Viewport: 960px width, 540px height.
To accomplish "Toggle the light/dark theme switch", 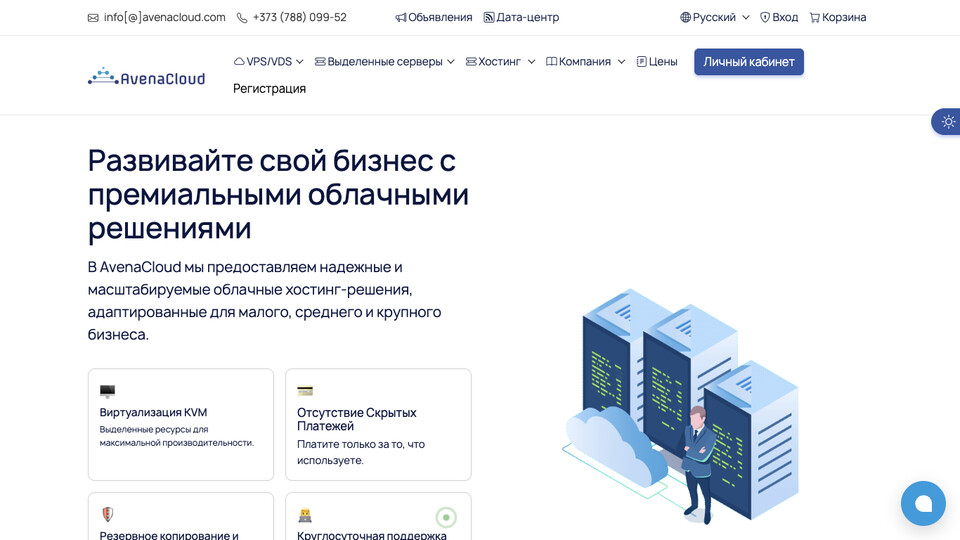I will point(948,122).
